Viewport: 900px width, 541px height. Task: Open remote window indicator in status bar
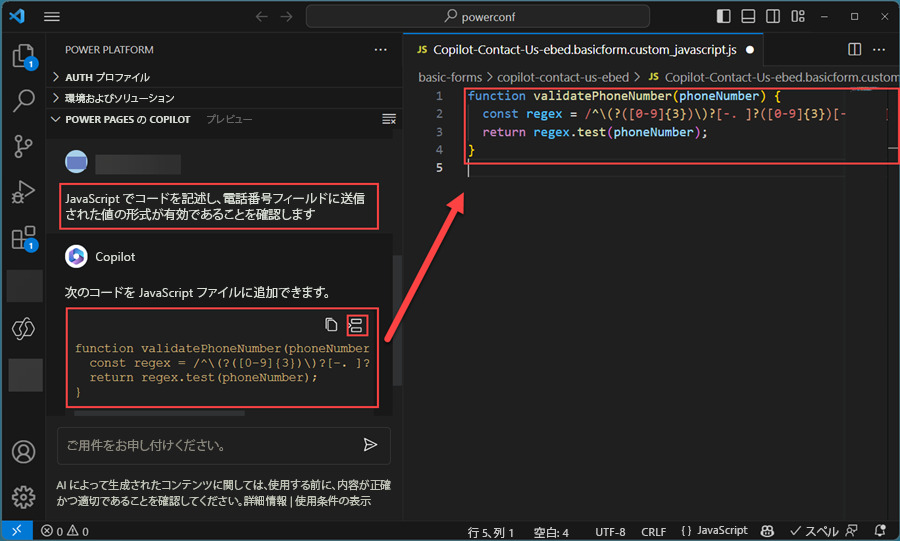(x=17, y=531)
